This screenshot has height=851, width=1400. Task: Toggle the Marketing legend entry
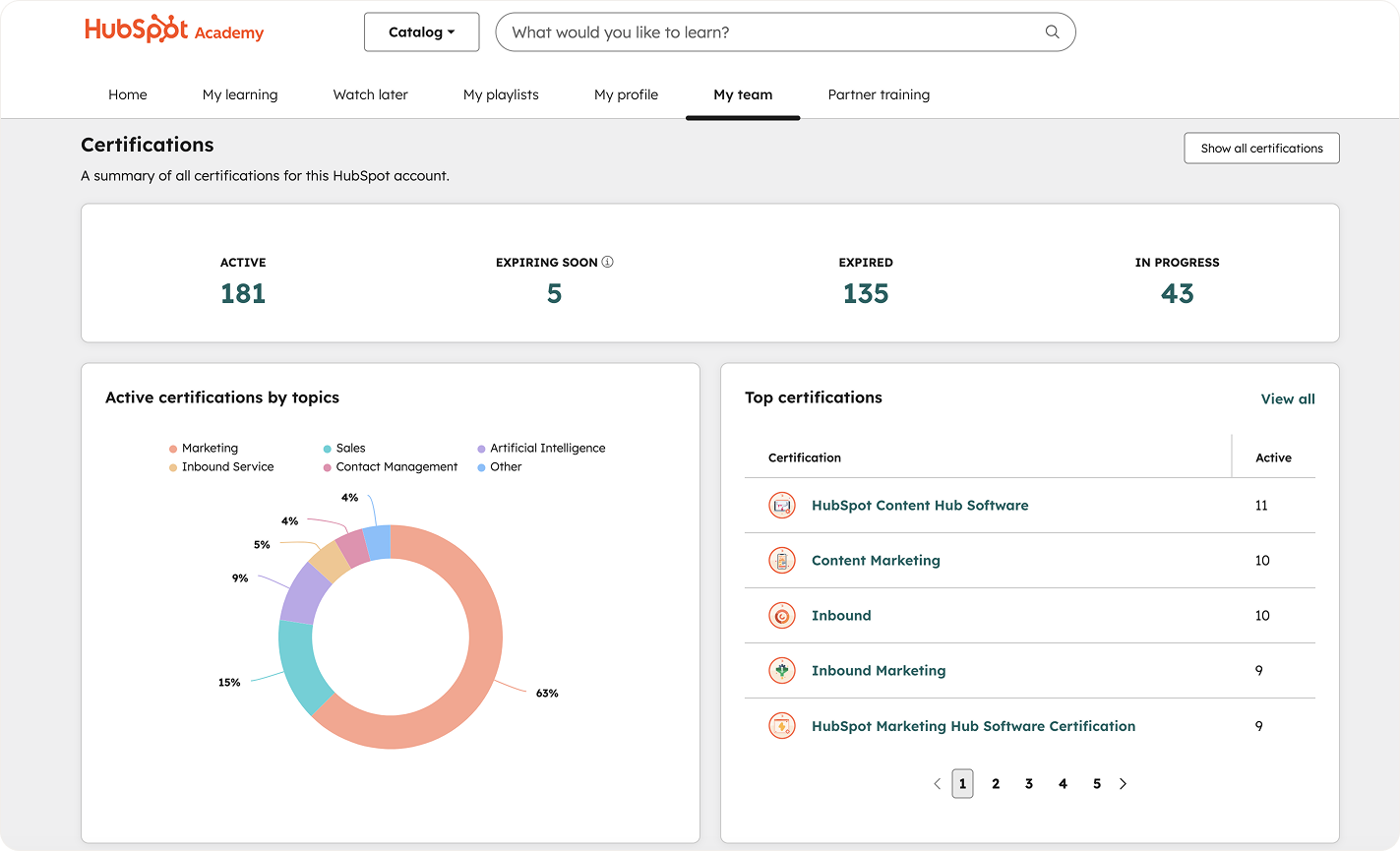206,448
